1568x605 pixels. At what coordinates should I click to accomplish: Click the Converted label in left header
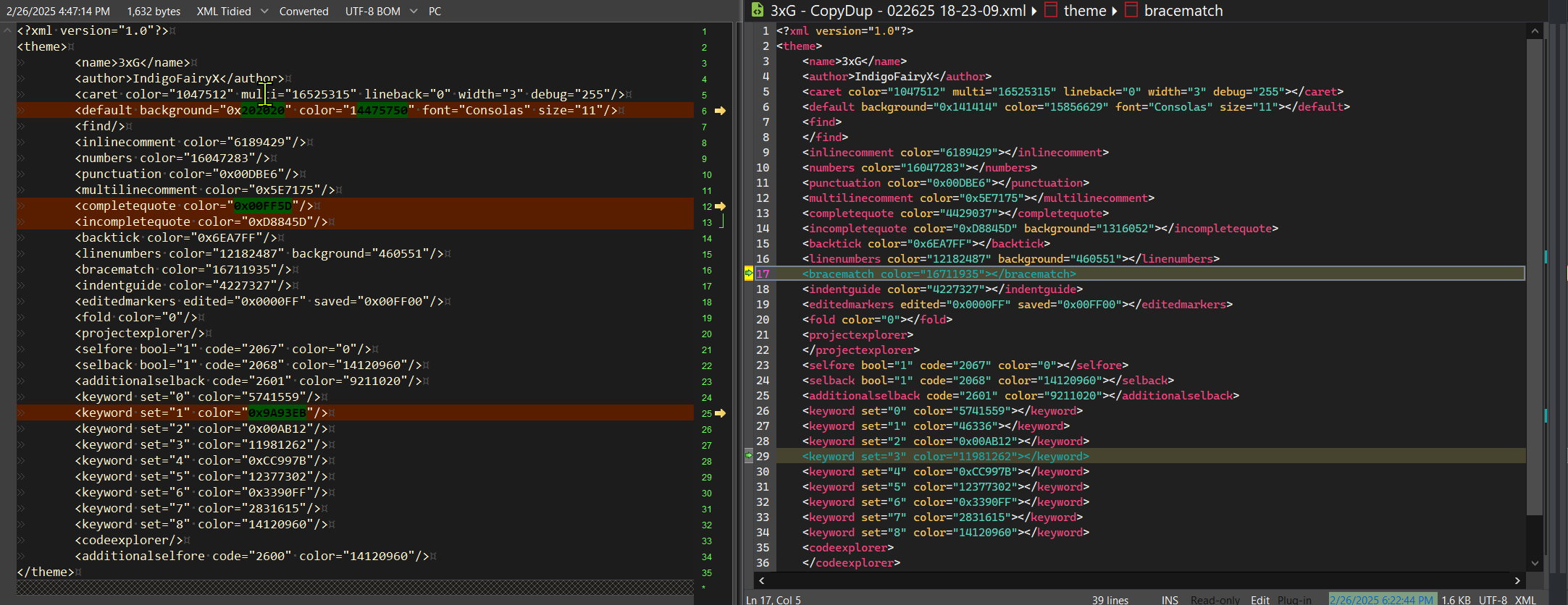[303, 12]
